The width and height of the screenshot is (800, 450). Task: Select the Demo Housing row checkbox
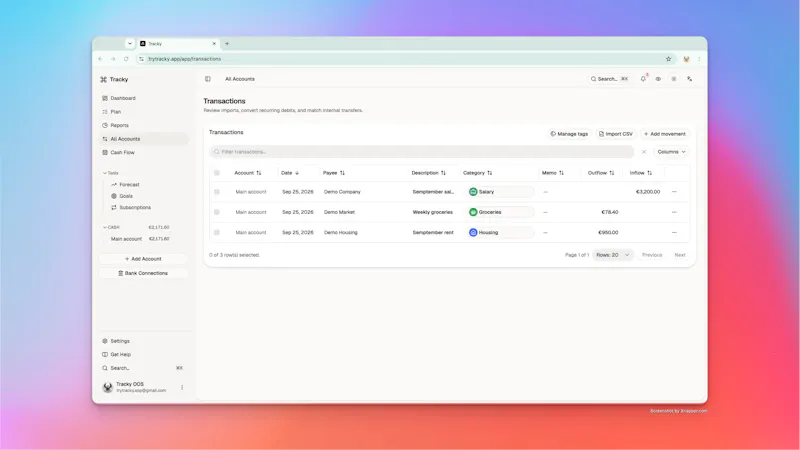[217, 233]
